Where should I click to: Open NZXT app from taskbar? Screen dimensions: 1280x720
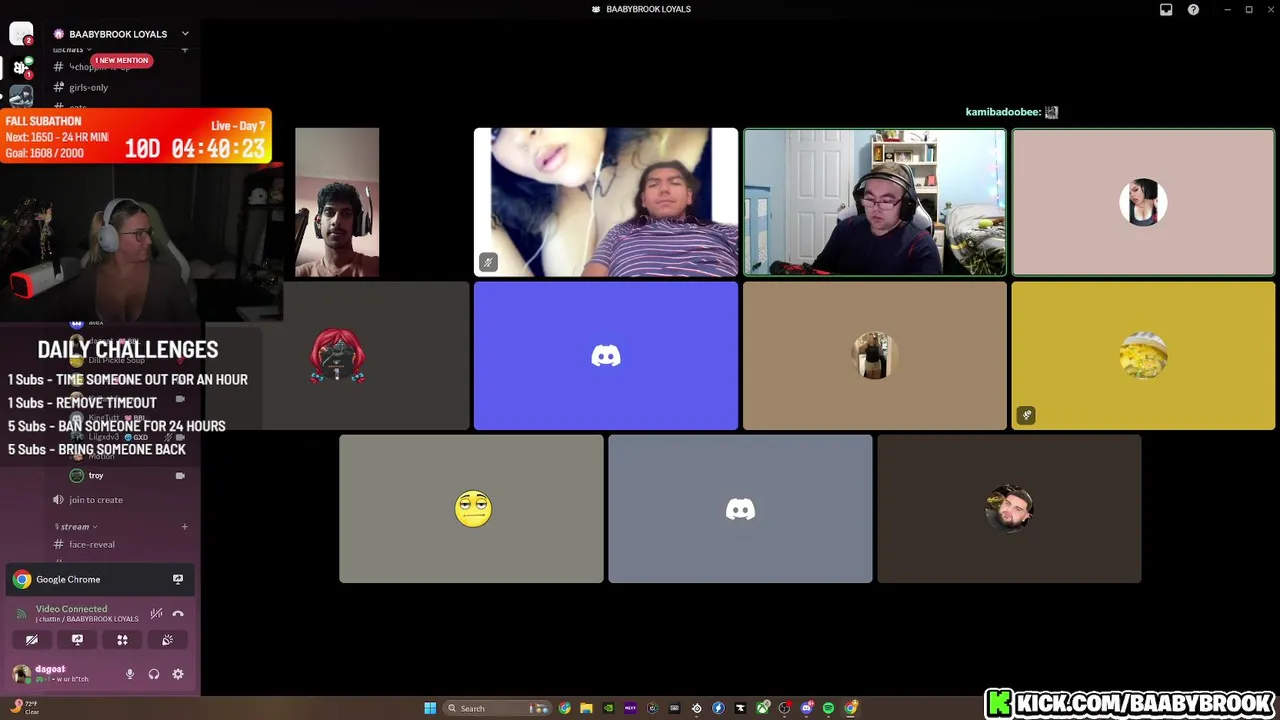[630, 708]
